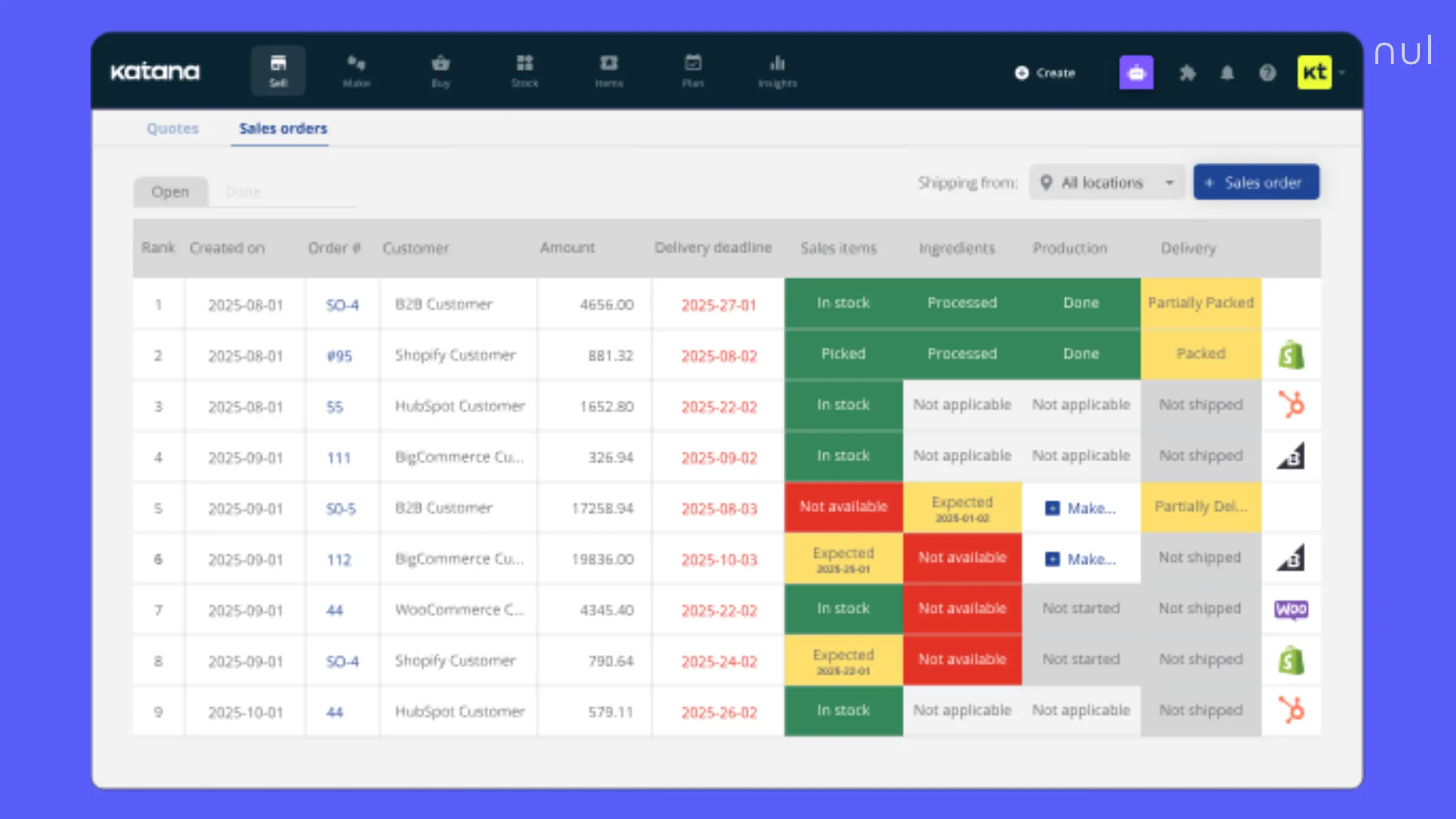
Task: Open the Stock section icon
Action: [x=525, y=63]
